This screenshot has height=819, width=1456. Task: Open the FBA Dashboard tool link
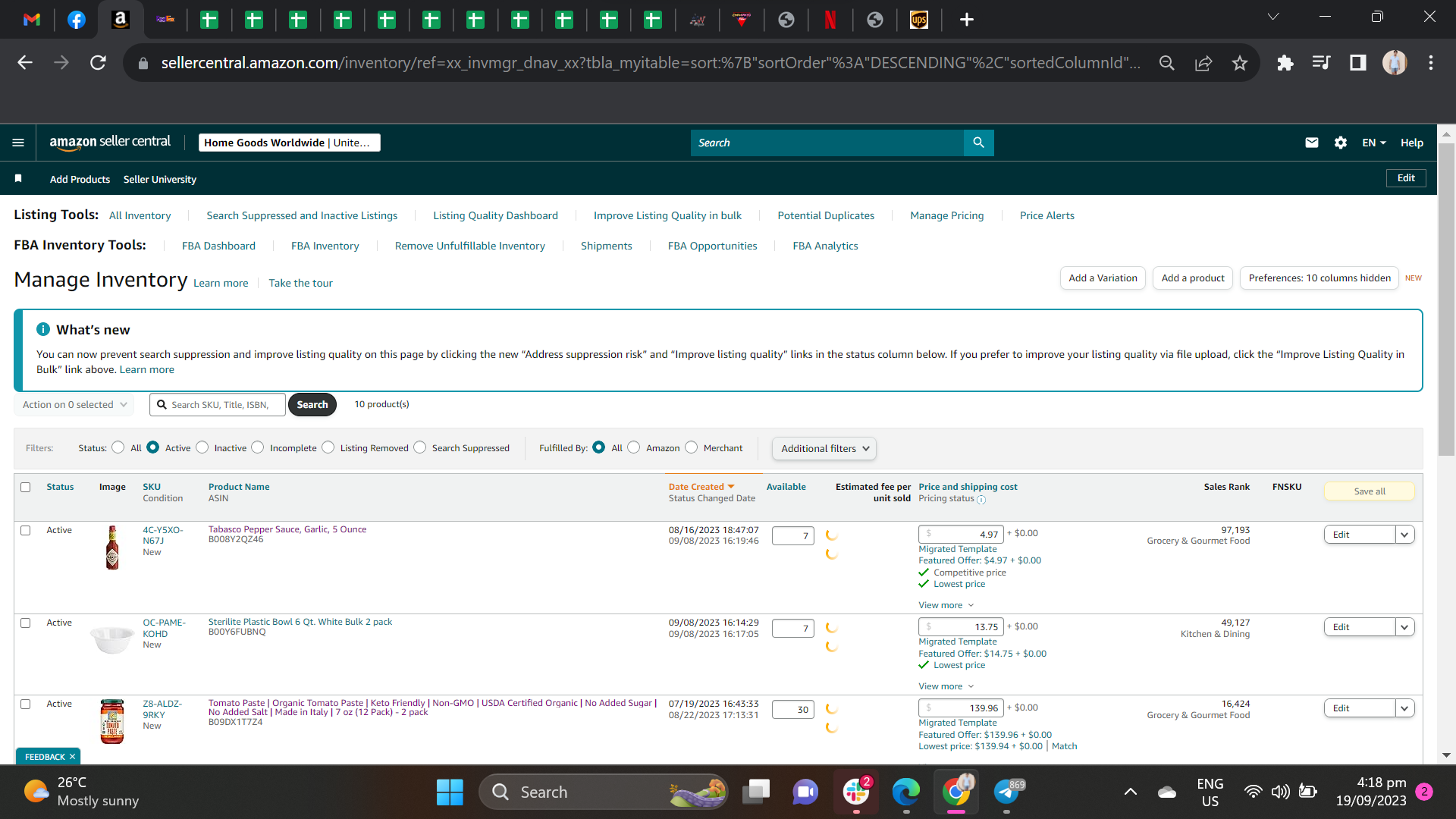tap(218, 246)
